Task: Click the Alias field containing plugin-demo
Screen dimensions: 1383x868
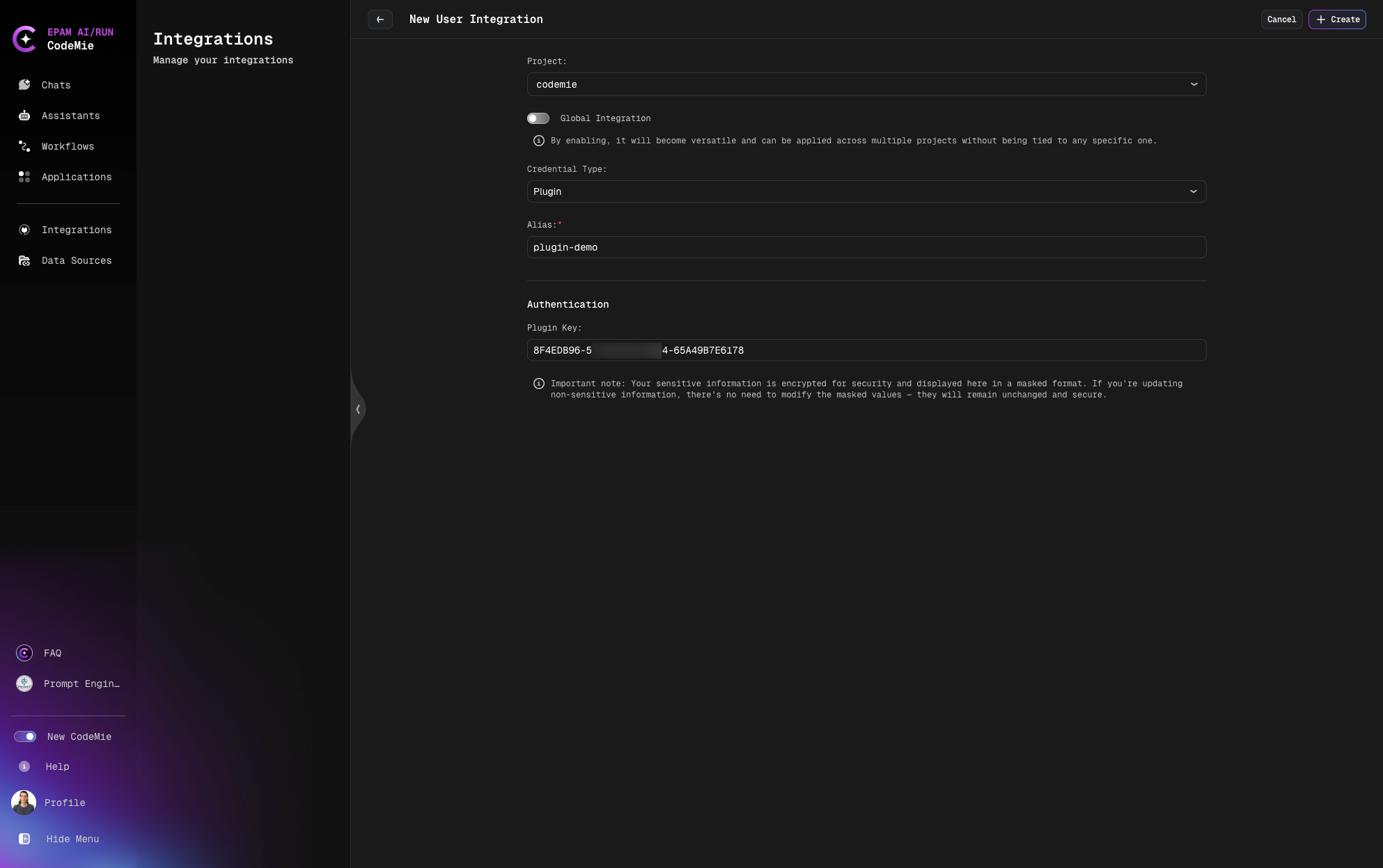Action: coord(866,247)
